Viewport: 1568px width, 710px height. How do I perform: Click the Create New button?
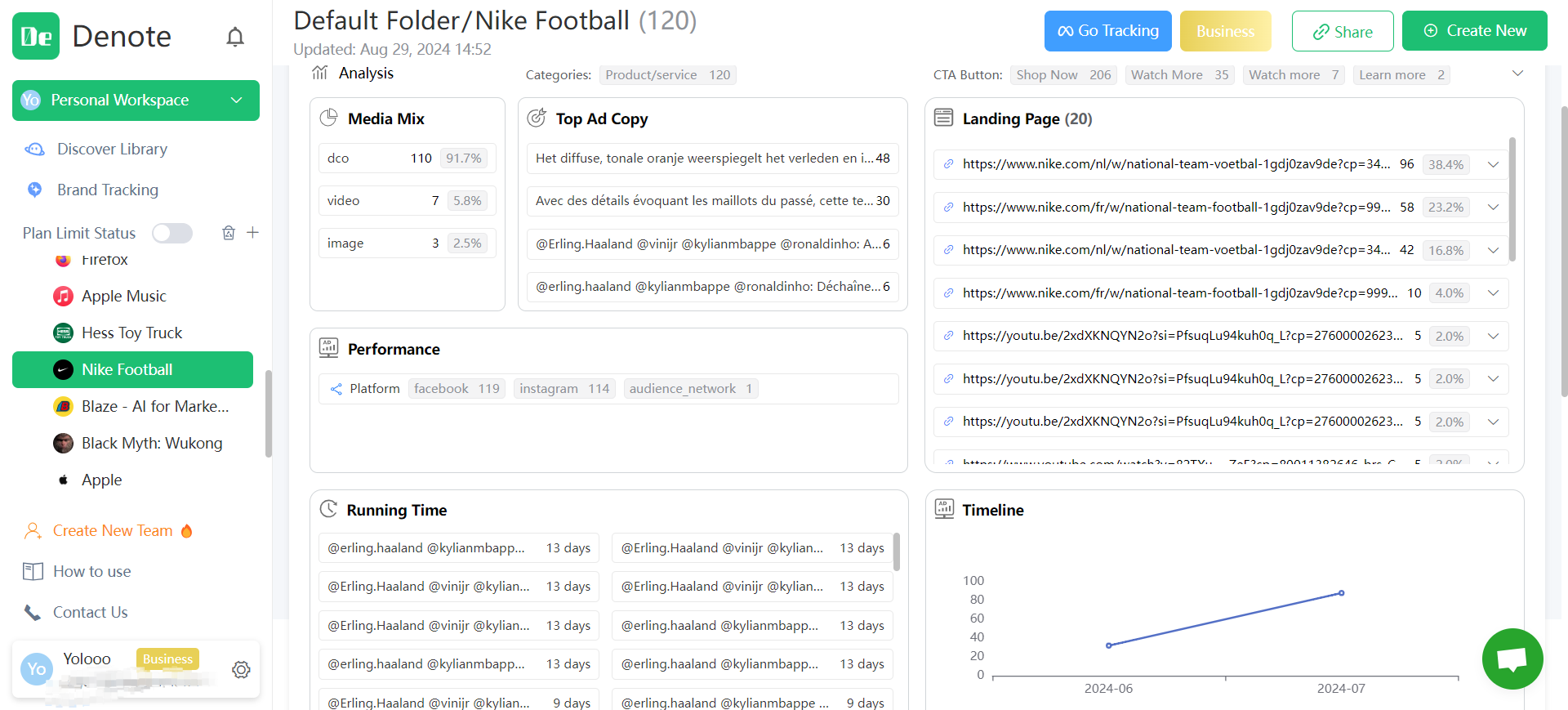click(x=1474, y=31)
